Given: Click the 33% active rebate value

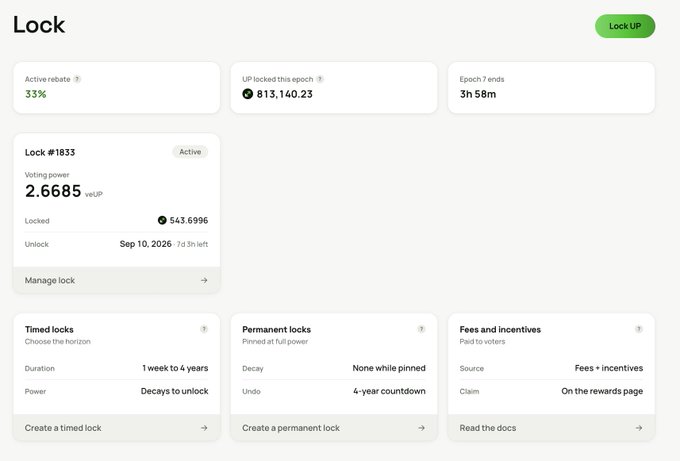Looking at the screenshot, I should (36, 94).
